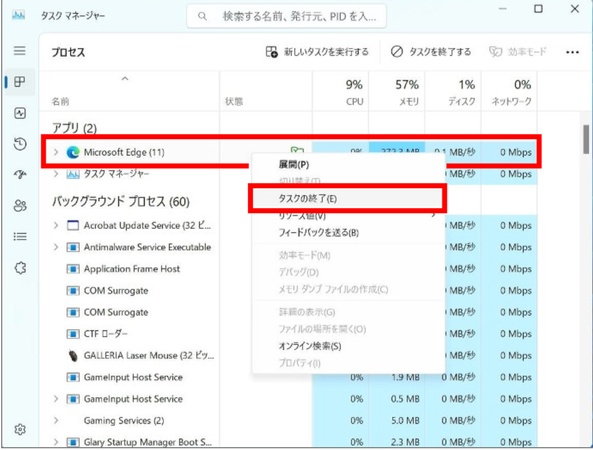
Task: Sort by the メモリ column header
Action: (396, 92)
